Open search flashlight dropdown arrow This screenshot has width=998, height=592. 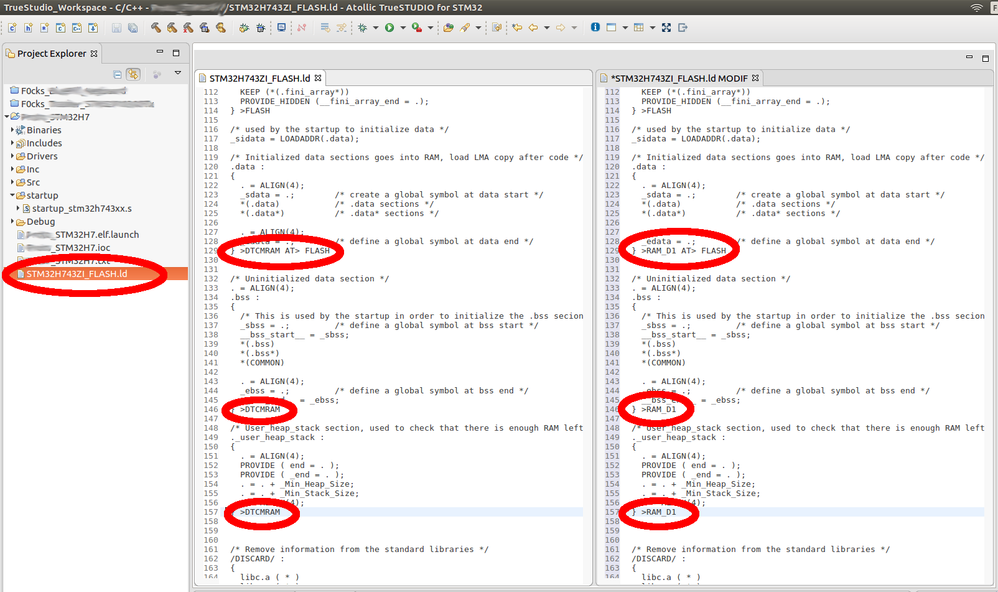pyautogui.click(x=479, y=28)
